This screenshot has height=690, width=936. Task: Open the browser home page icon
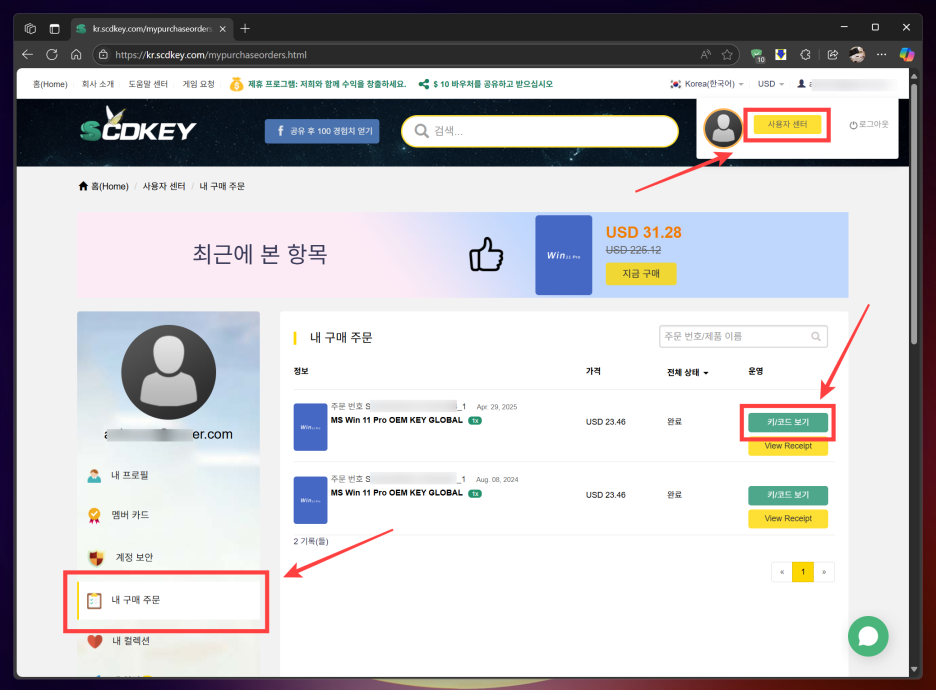76,54
